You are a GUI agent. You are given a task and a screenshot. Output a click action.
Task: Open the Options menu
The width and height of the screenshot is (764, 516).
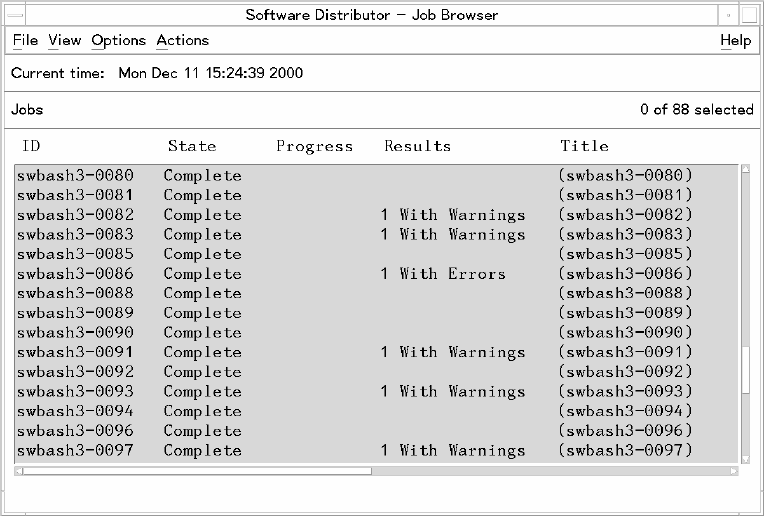pos(118,40)
